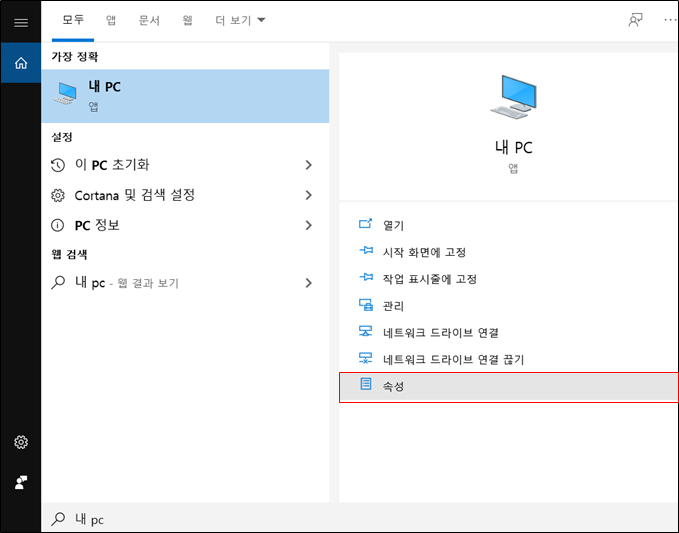
Task: Choose 열기 action
Action: (x=508, y=225)
